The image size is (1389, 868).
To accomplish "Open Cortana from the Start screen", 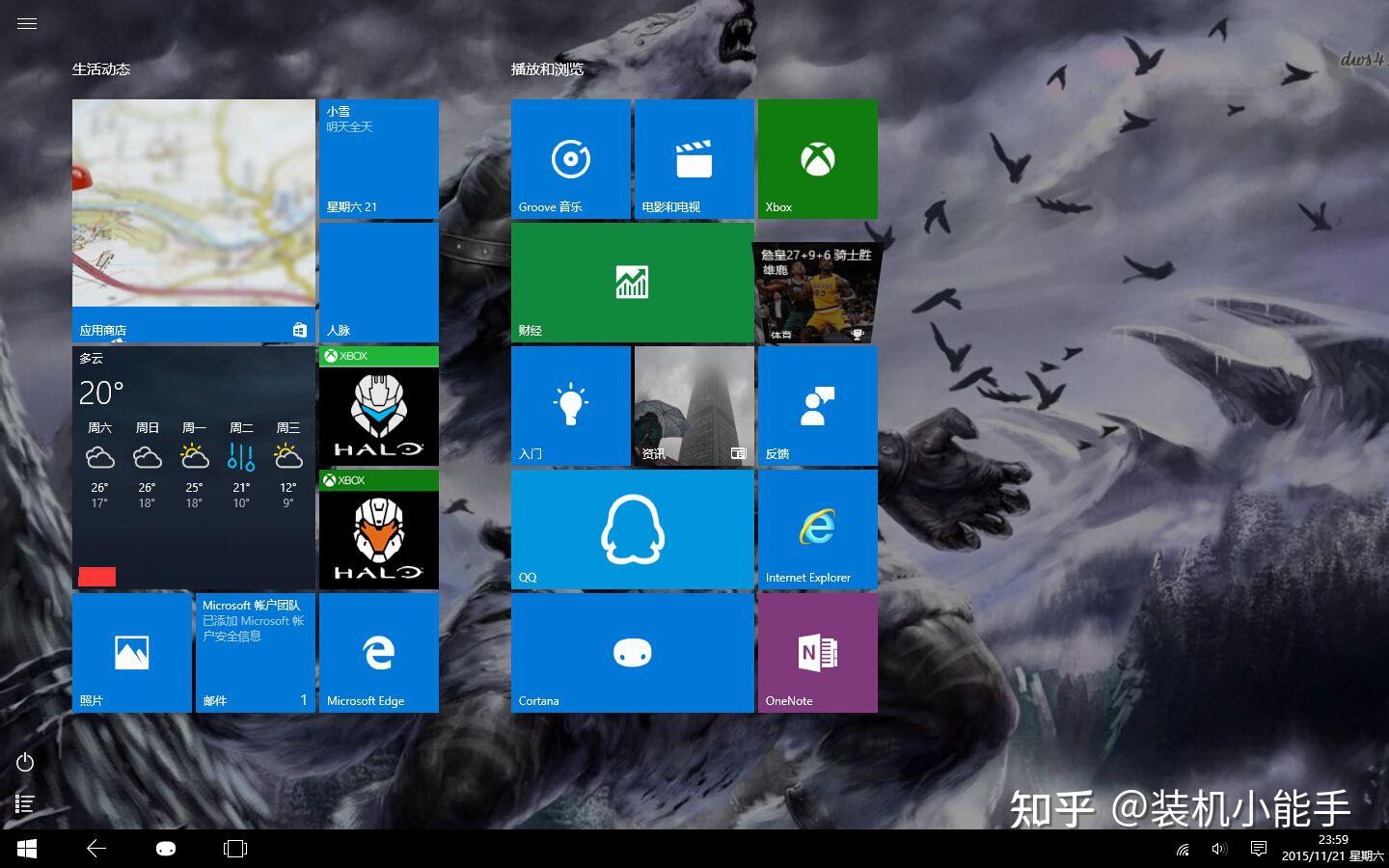I will tap(632, 652).
